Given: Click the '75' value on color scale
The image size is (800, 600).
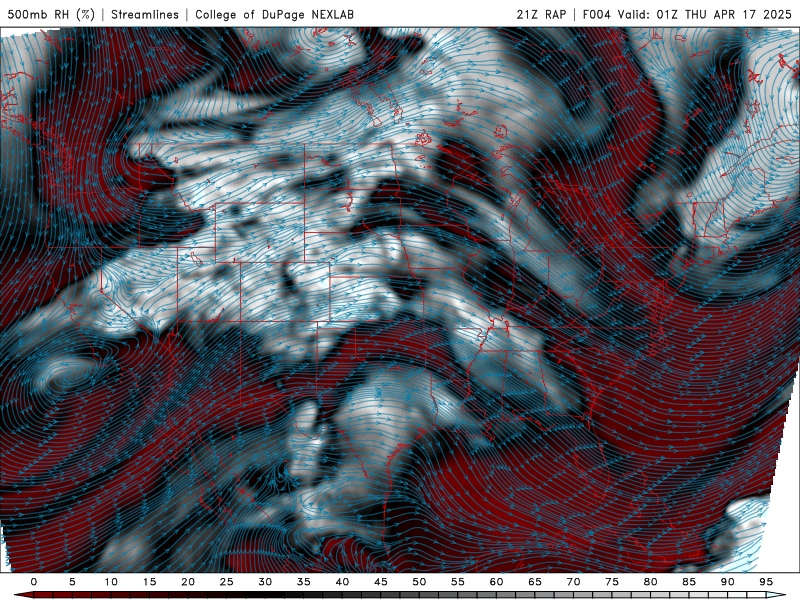Looking at the screenshot, I should 612,582.
